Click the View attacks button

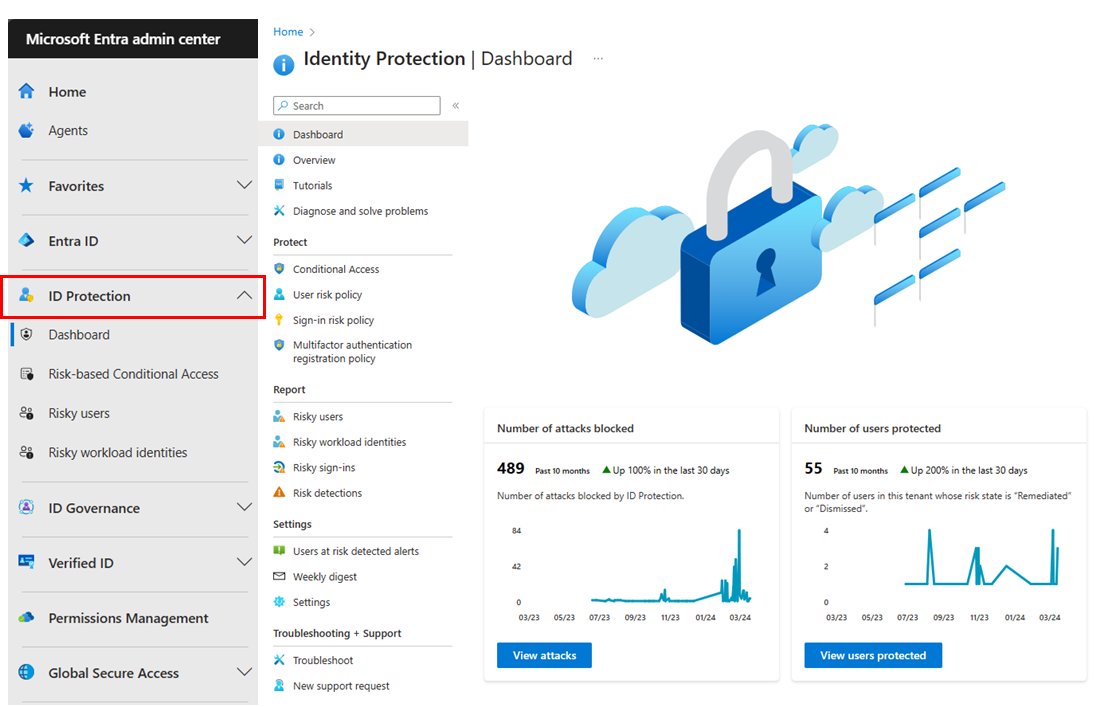(x=544, y=655)
